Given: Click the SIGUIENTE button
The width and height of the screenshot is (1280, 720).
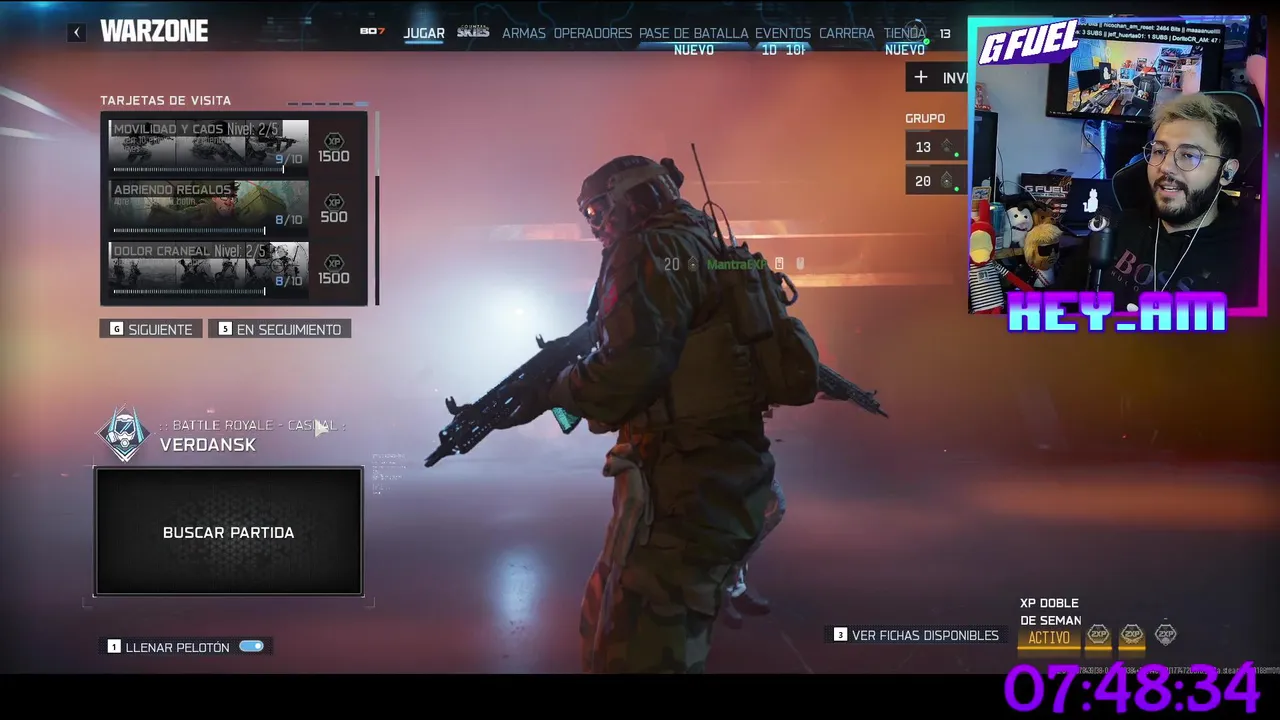Looking at the screenshot, I should pos(151,329).
